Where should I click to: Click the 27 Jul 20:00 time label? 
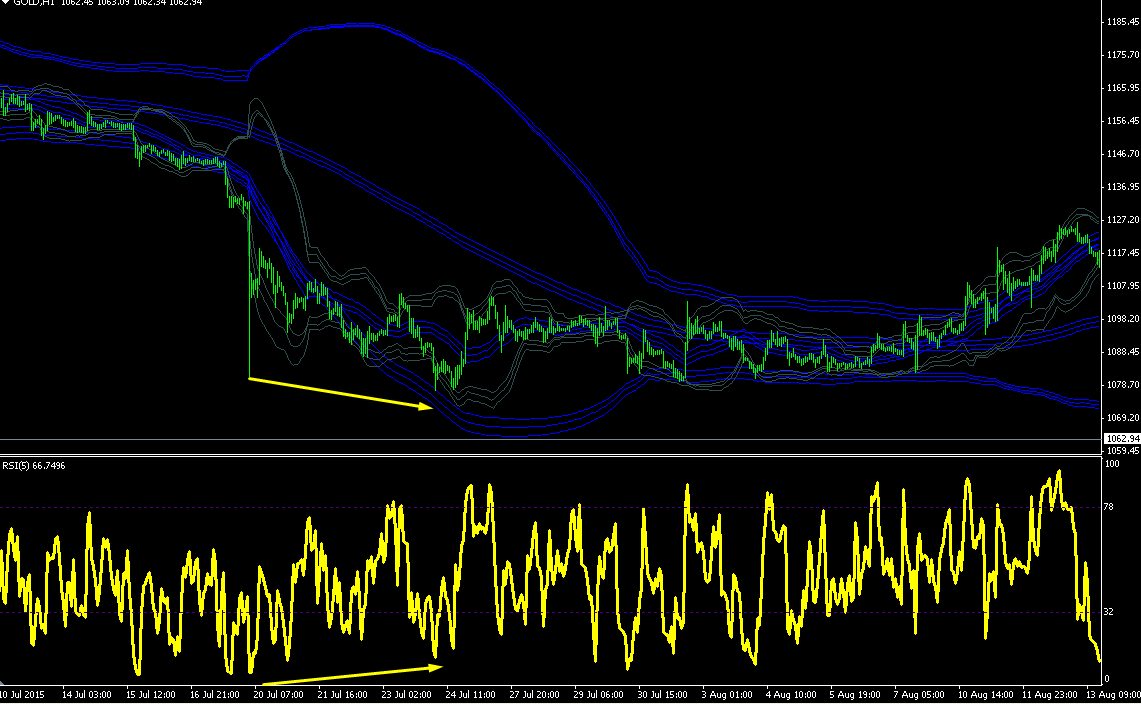pos(535,695)
